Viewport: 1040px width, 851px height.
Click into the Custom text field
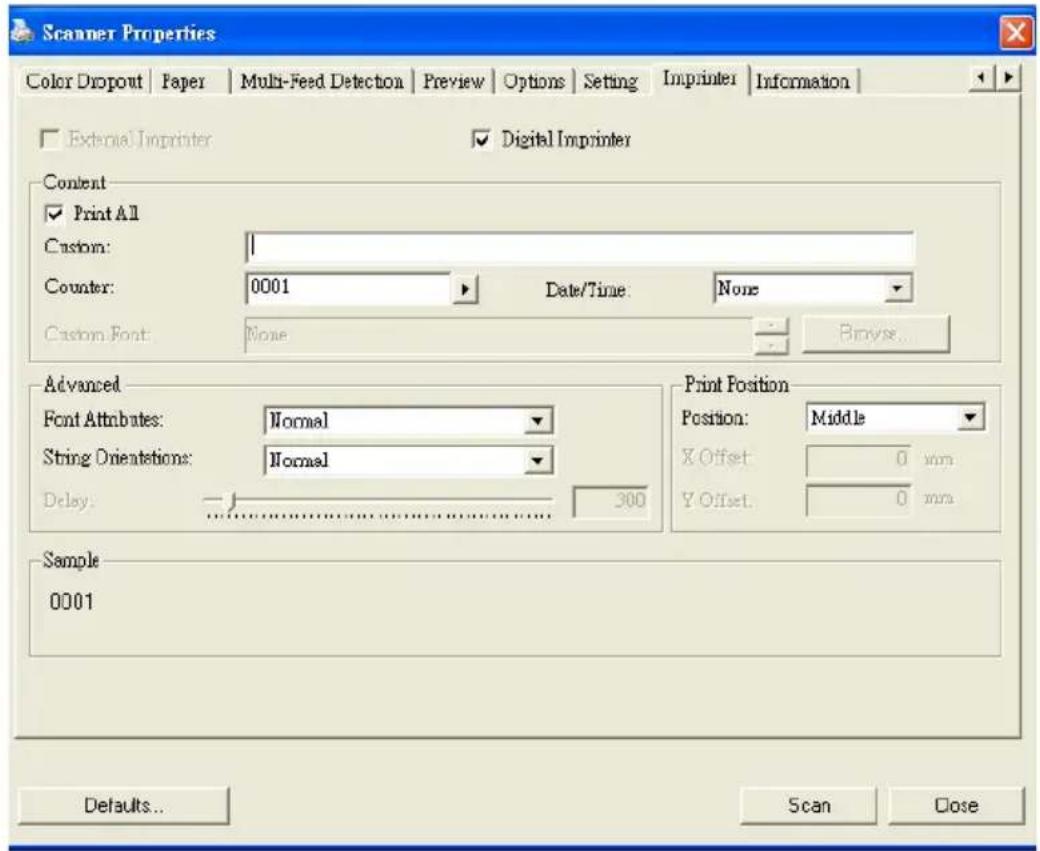(x=580, y=247)
